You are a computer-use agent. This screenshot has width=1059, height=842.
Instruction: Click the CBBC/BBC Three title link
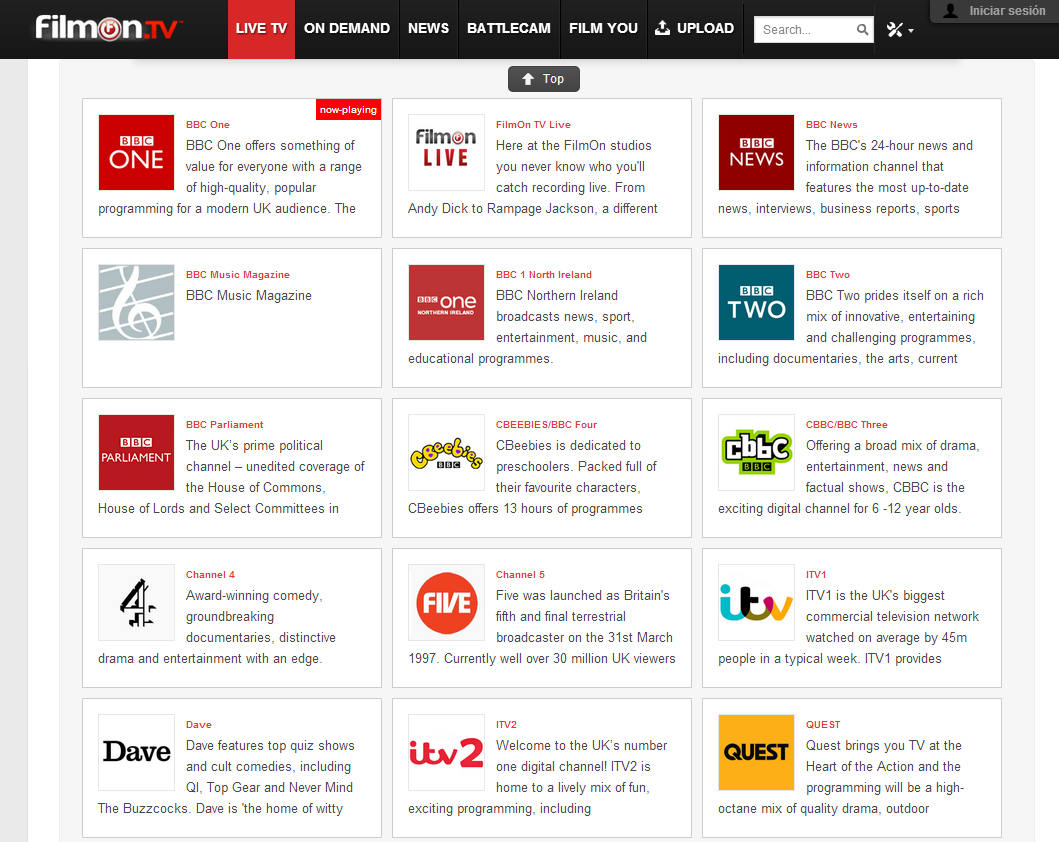[x=846, y=425]
